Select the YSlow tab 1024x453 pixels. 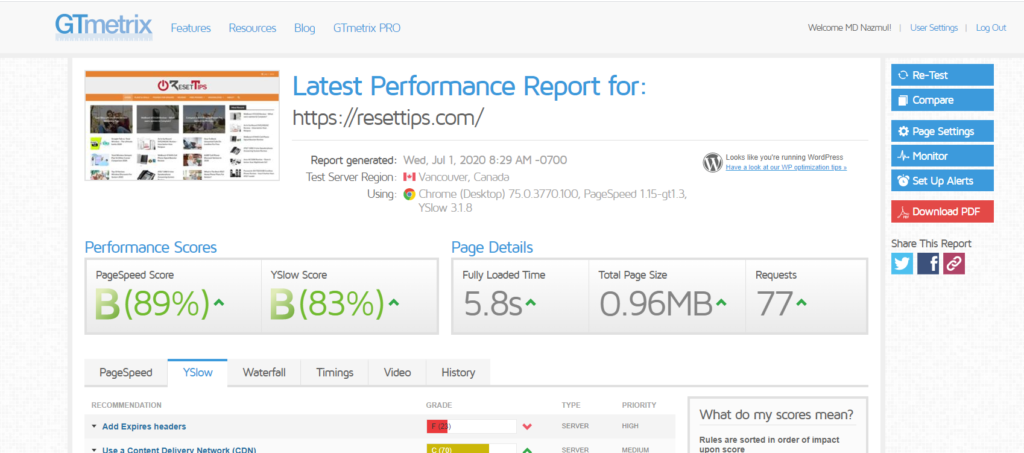point(197,373)
